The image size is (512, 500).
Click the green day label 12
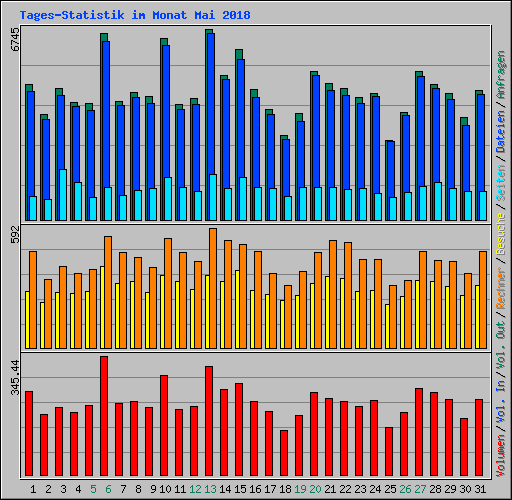pyautogui.click(x=195, y=489)
